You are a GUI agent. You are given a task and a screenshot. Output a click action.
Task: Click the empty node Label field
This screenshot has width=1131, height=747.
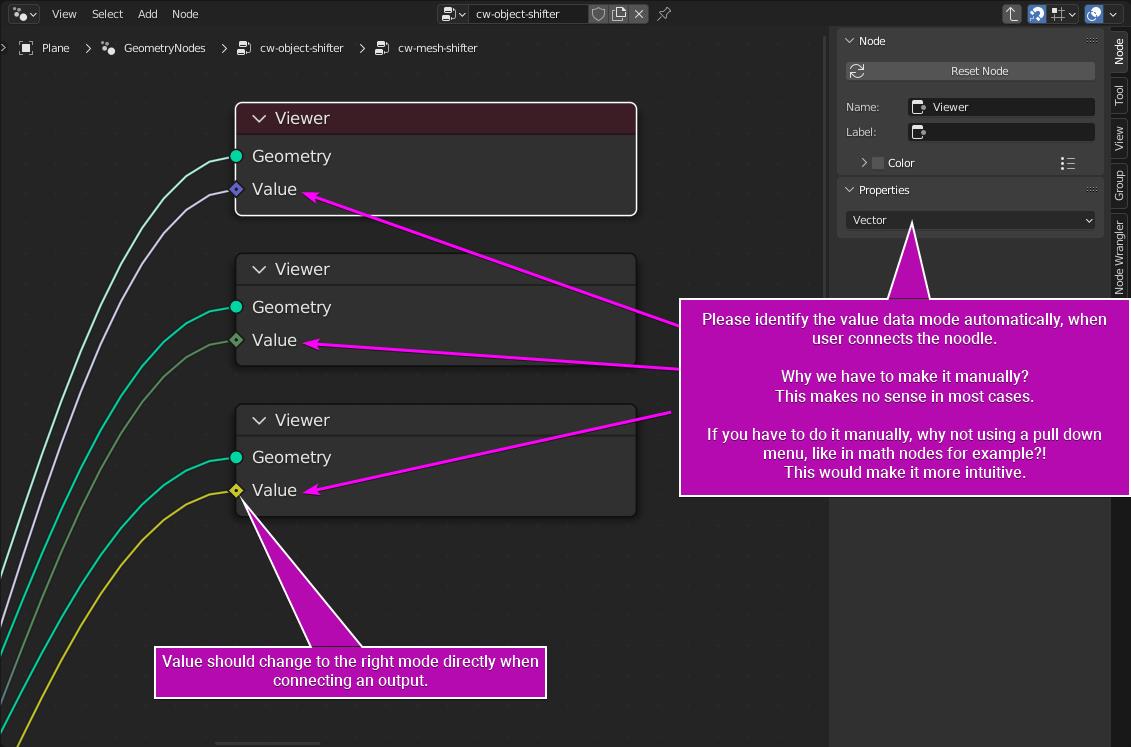coord(1001,132)
